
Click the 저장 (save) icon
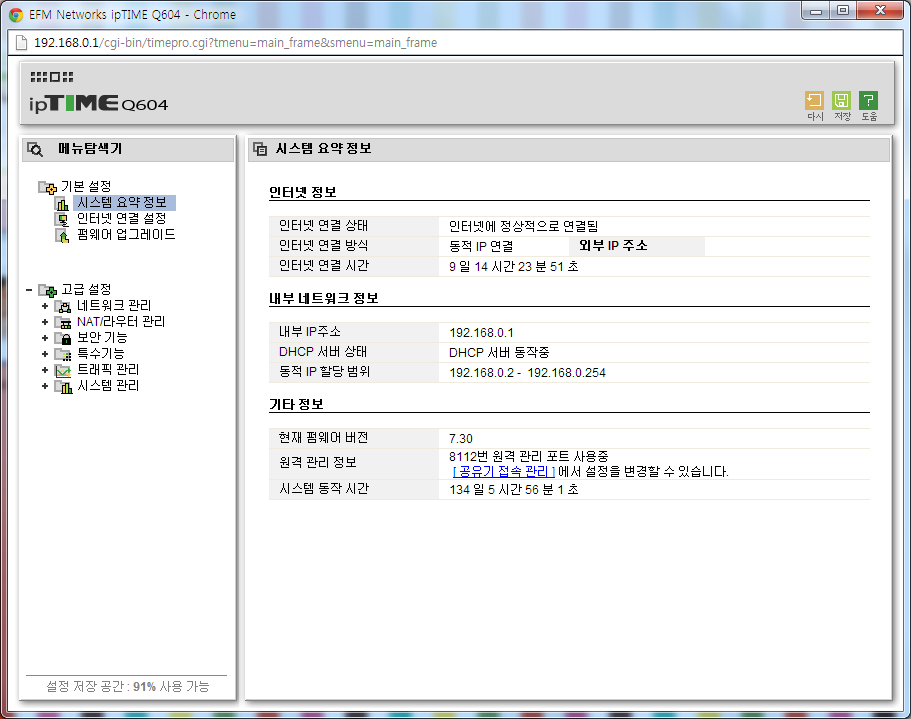pos(841,100)
